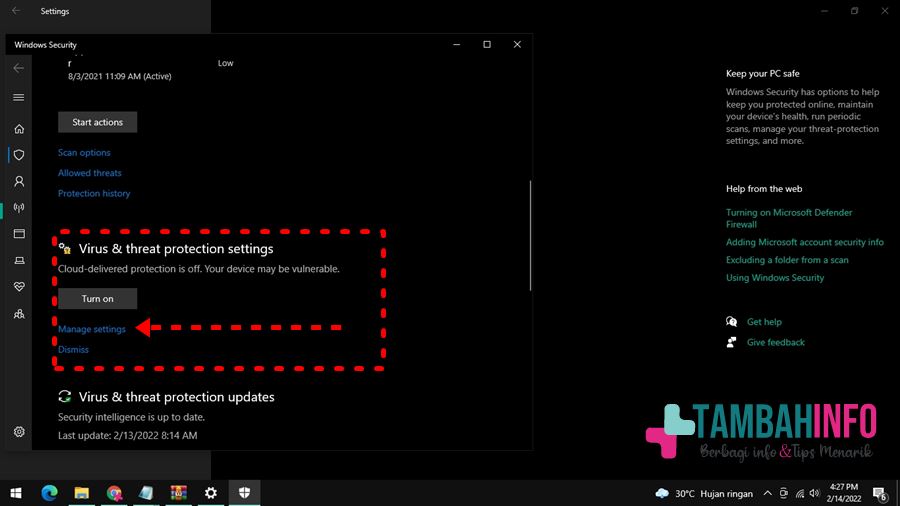The image size is (900, 506).
Task: Click the Give feedback link
Action: click(775, 342)
